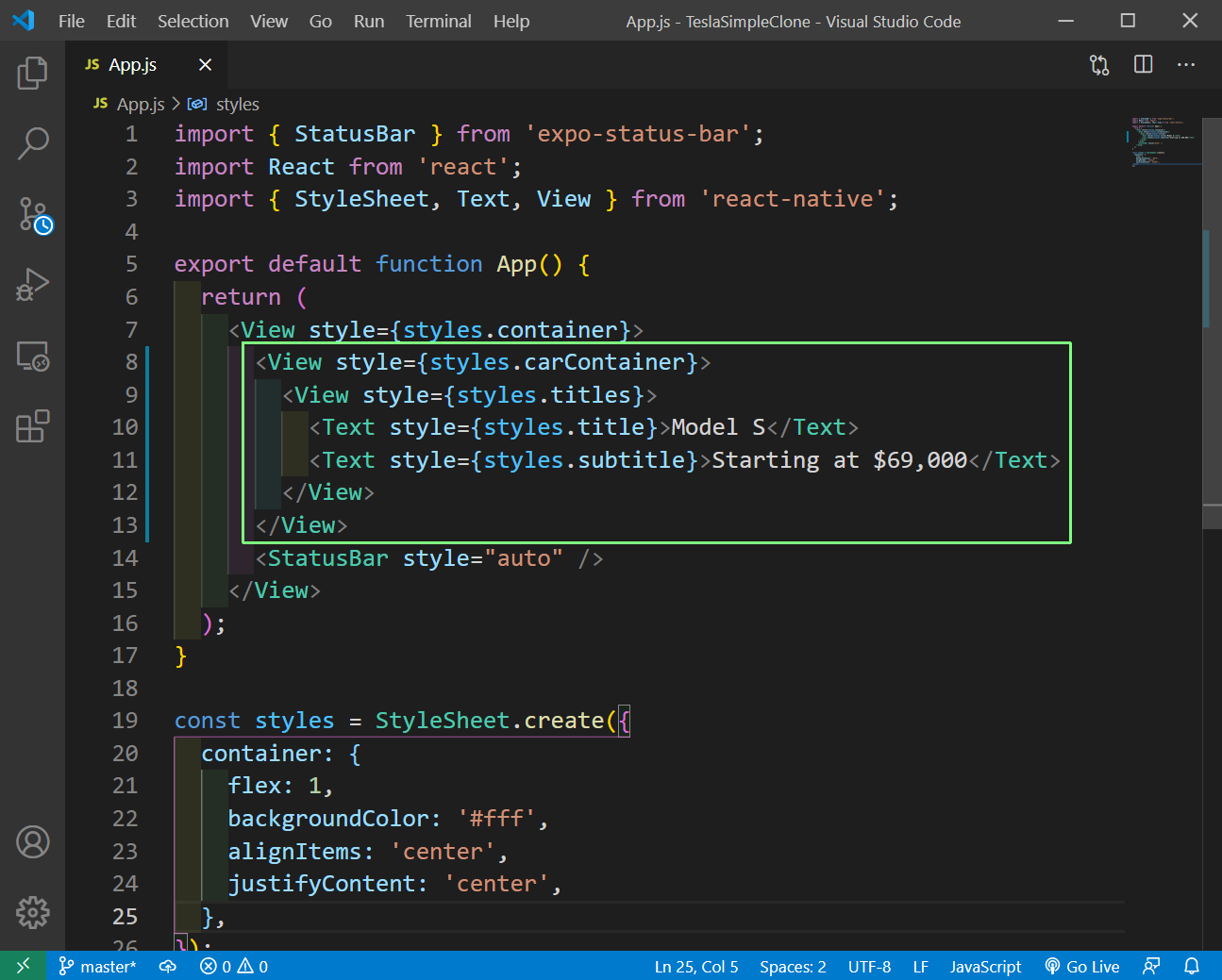The width and height of the screenshot is (1222, 980).
Task: Open the editor More Actions menu
Action: (x=1186, y=64)
